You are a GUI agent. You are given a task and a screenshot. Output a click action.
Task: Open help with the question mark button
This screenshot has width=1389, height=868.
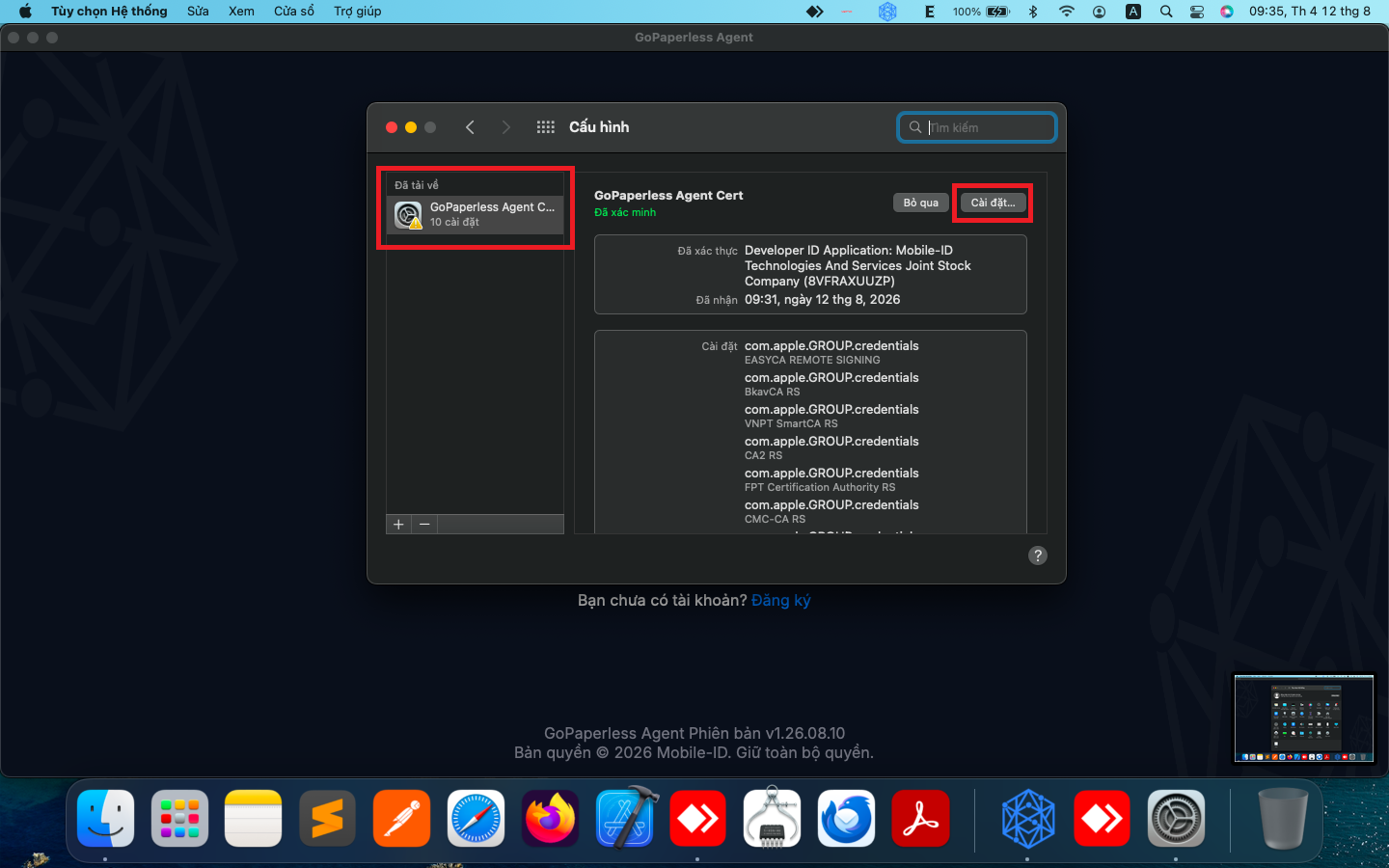coord(1038,556)
